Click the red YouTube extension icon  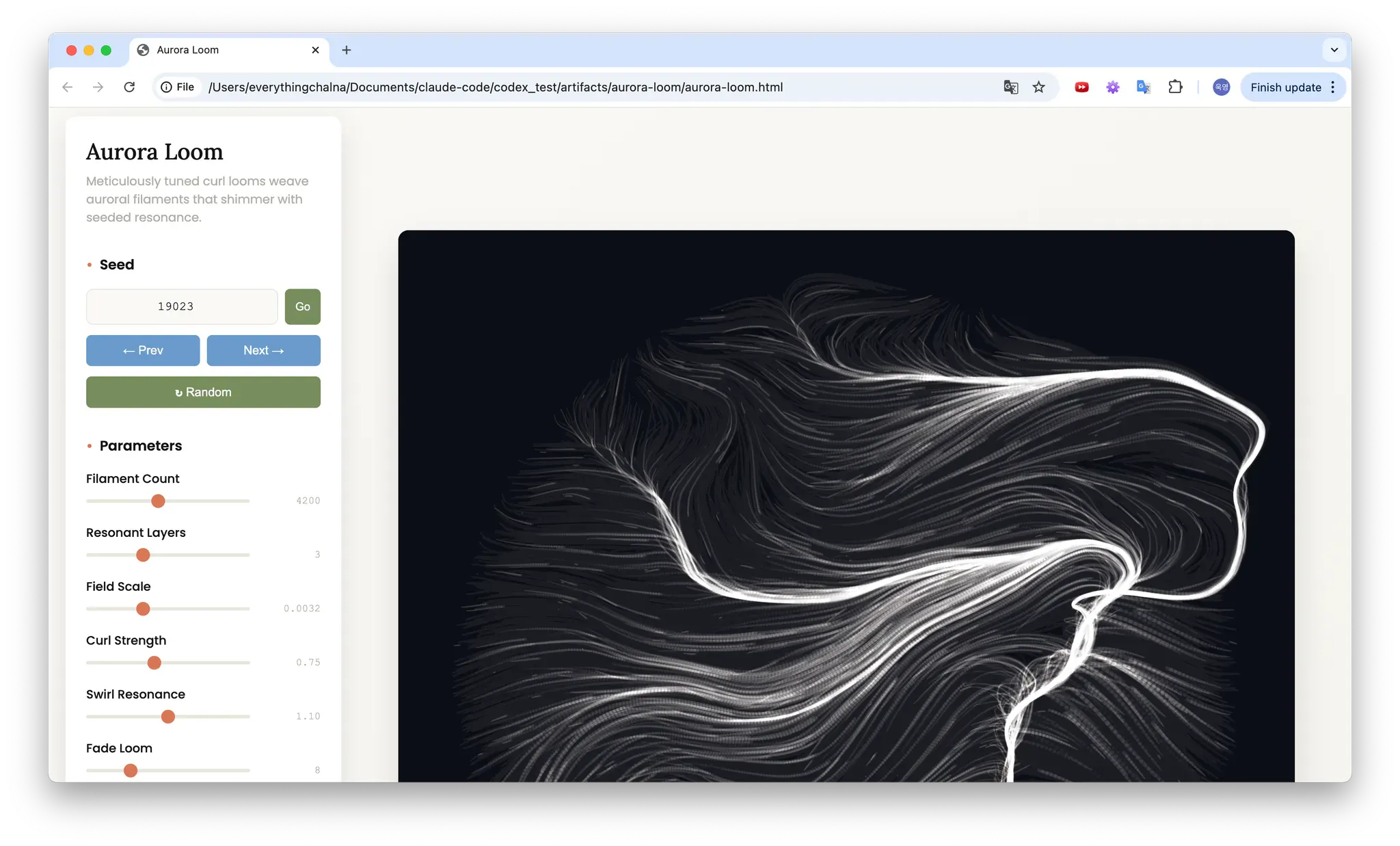1081,87
